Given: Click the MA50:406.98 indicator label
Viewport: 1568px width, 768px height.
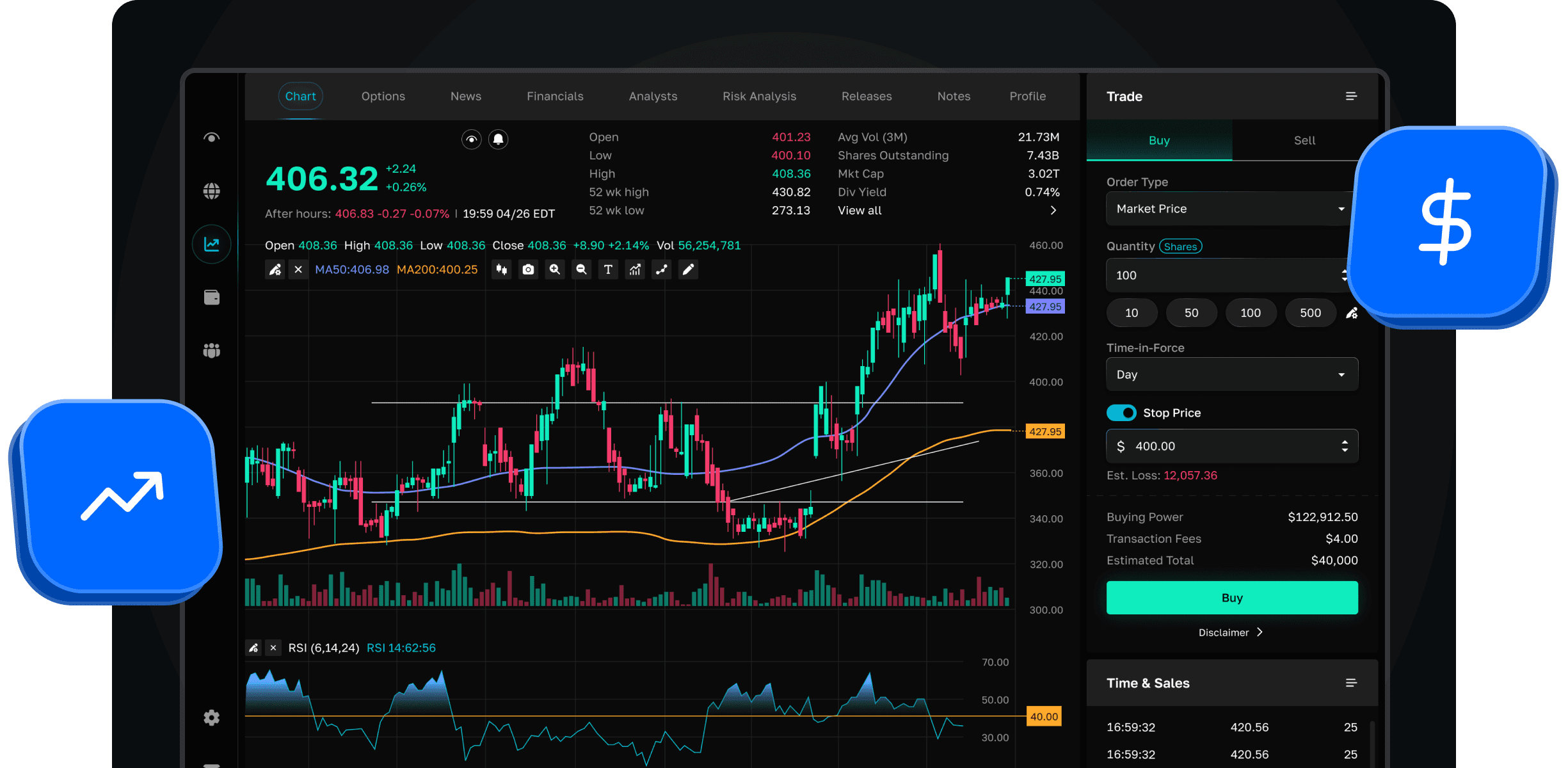Looking at the screenshot, I should click(352, 269).
